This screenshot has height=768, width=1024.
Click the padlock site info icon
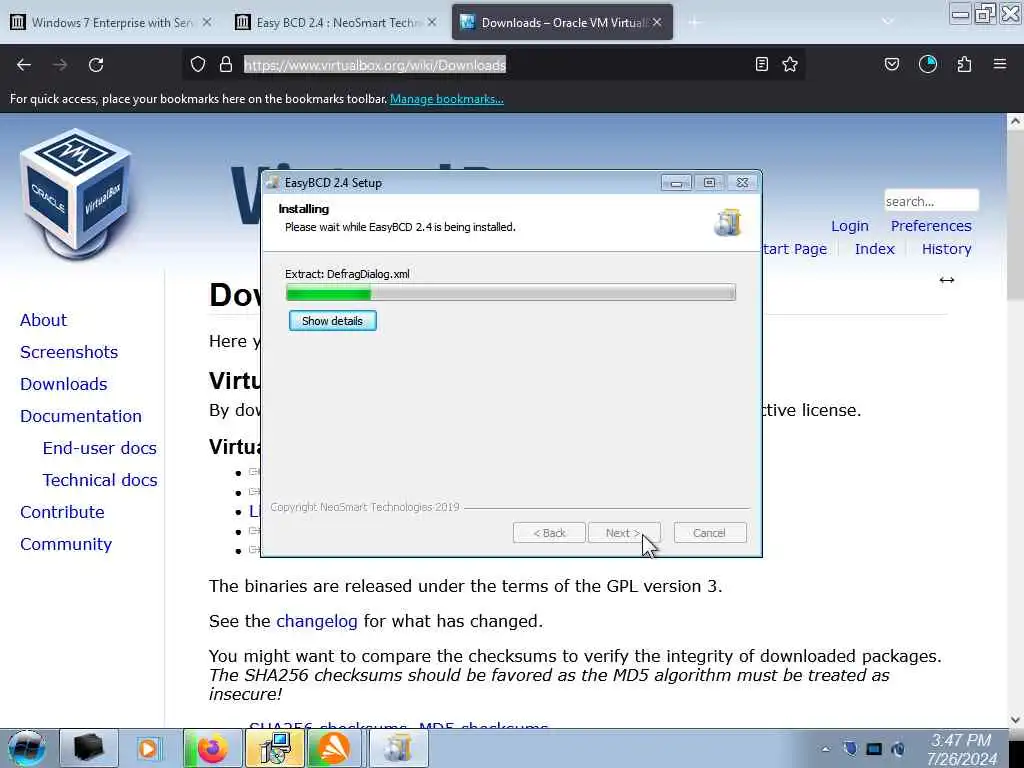(x=226, y=64)
